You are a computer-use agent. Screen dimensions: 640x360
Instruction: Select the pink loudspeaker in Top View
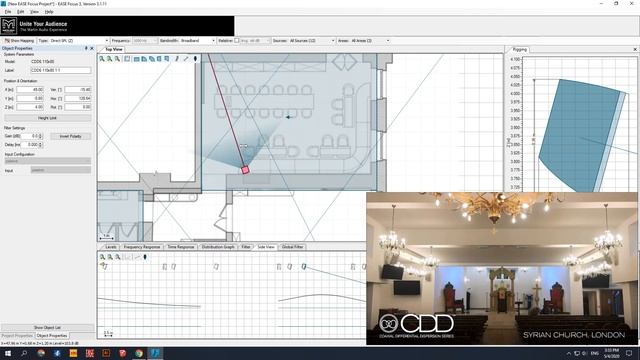click(245, 170)
